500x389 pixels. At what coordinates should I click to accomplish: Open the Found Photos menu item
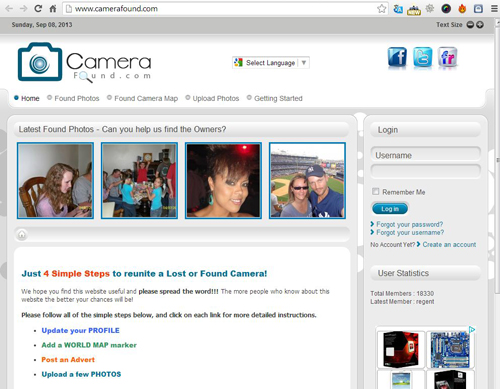77,98
